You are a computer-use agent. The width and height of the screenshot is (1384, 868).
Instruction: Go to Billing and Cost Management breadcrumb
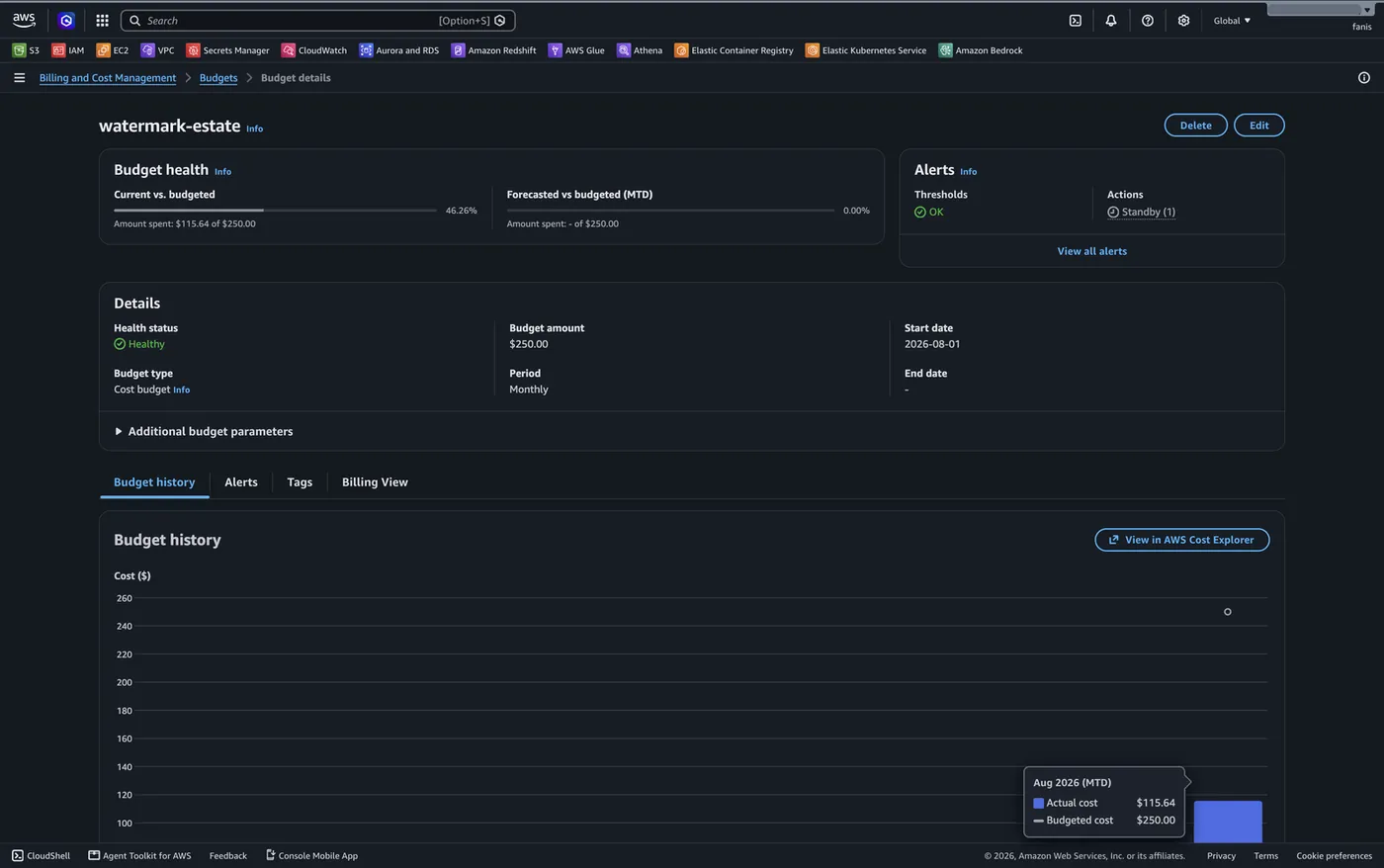[x=108, y=78]
